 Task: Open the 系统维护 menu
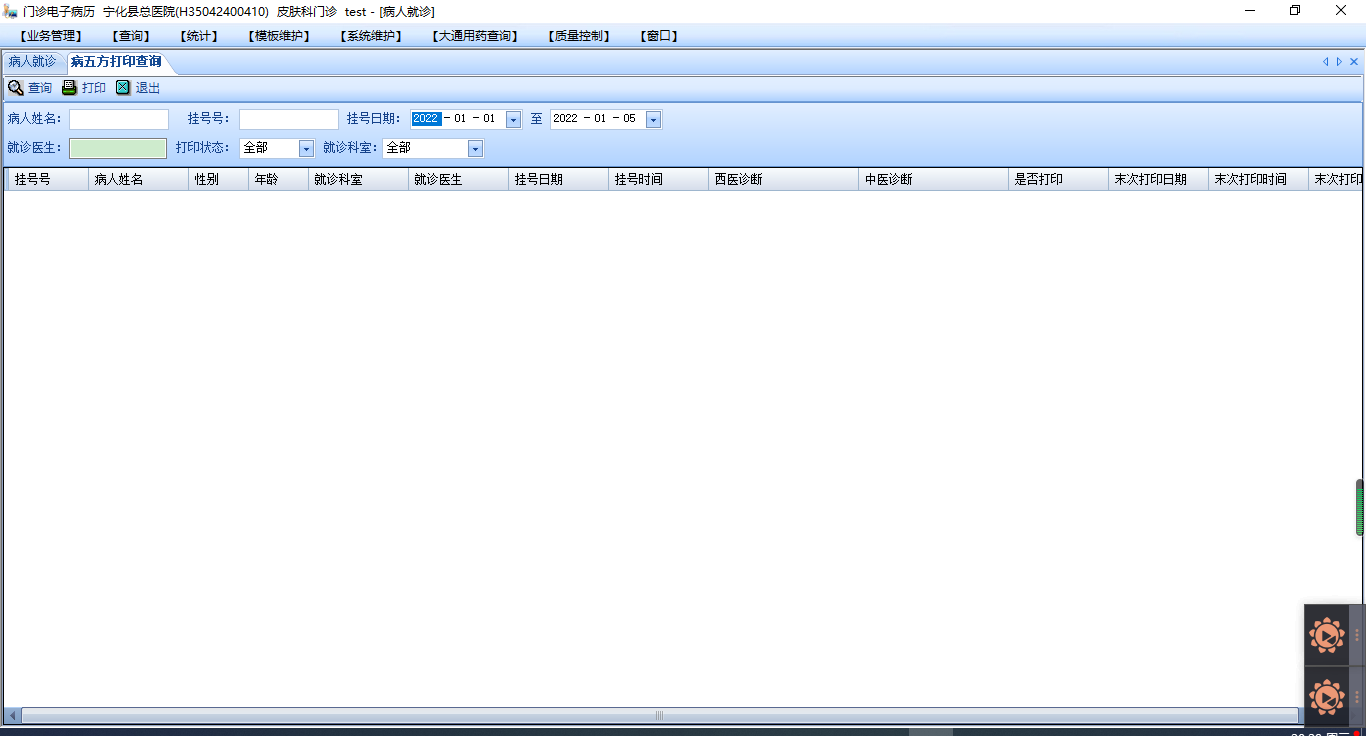tap(371, 36)
